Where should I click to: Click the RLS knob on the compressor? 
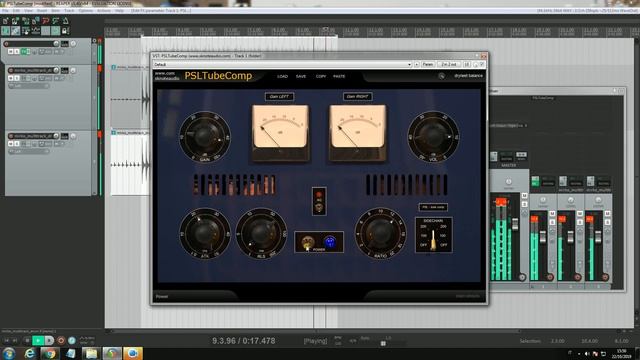click(x=261, y=233)
